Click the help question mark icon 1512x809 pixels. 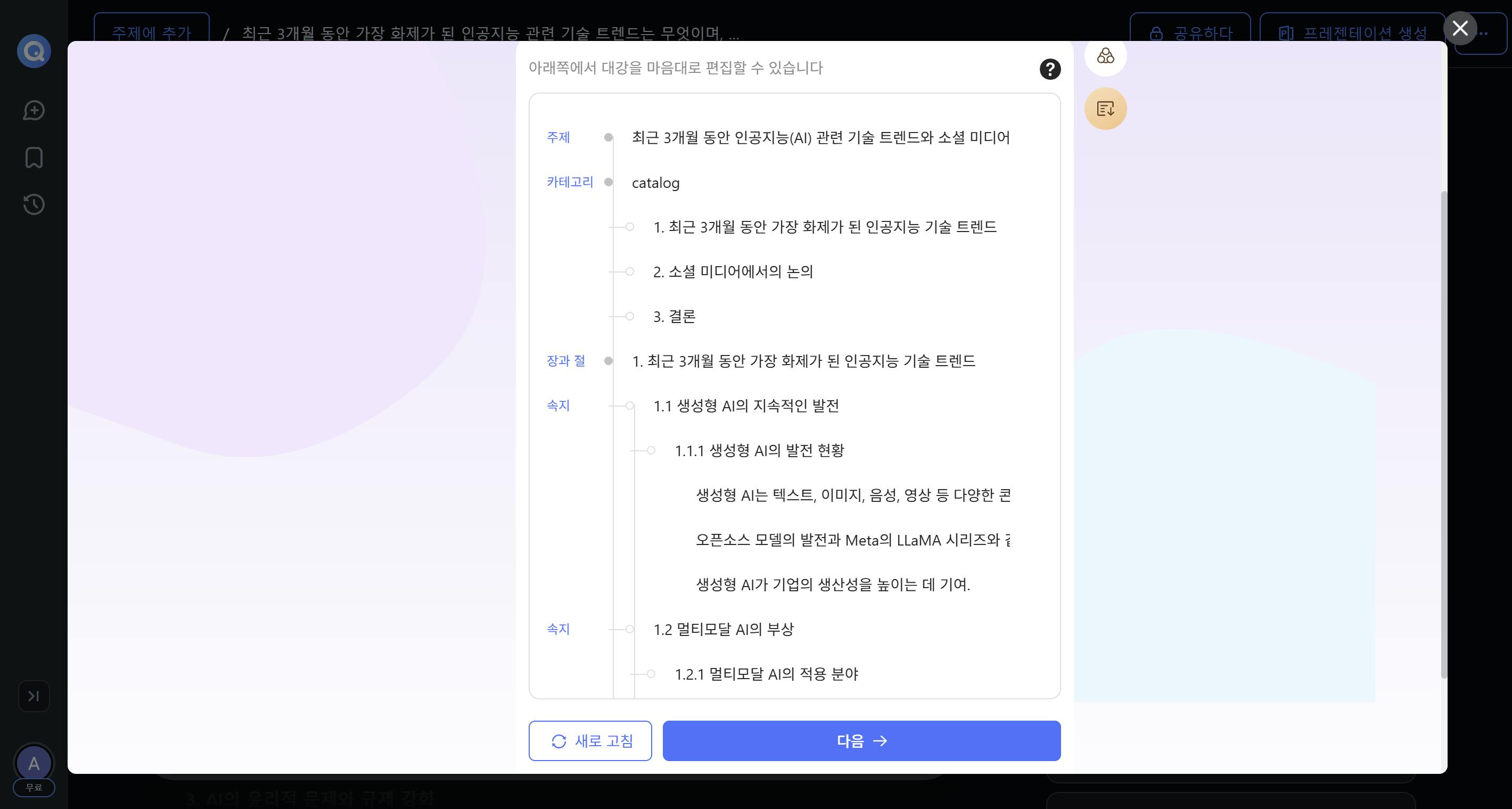[x=1049, y=69]
